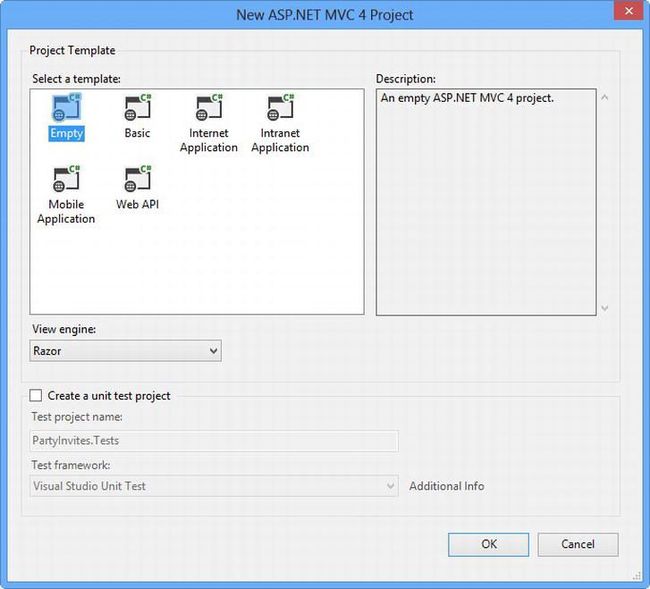Viewport: 650px width, 589px height.
Task: Click the Cancel button
Action: pos(578,544)
